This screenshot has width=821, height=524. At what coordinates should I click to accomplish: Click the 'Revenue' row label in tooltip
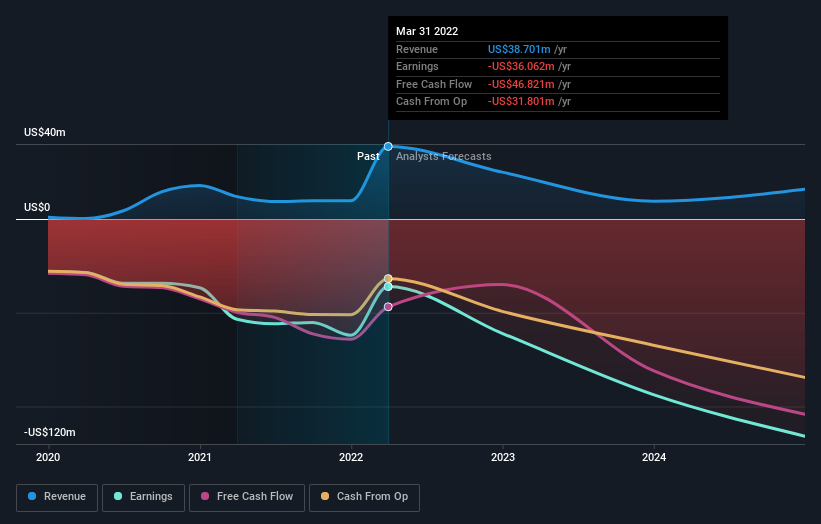click(417, 49)
